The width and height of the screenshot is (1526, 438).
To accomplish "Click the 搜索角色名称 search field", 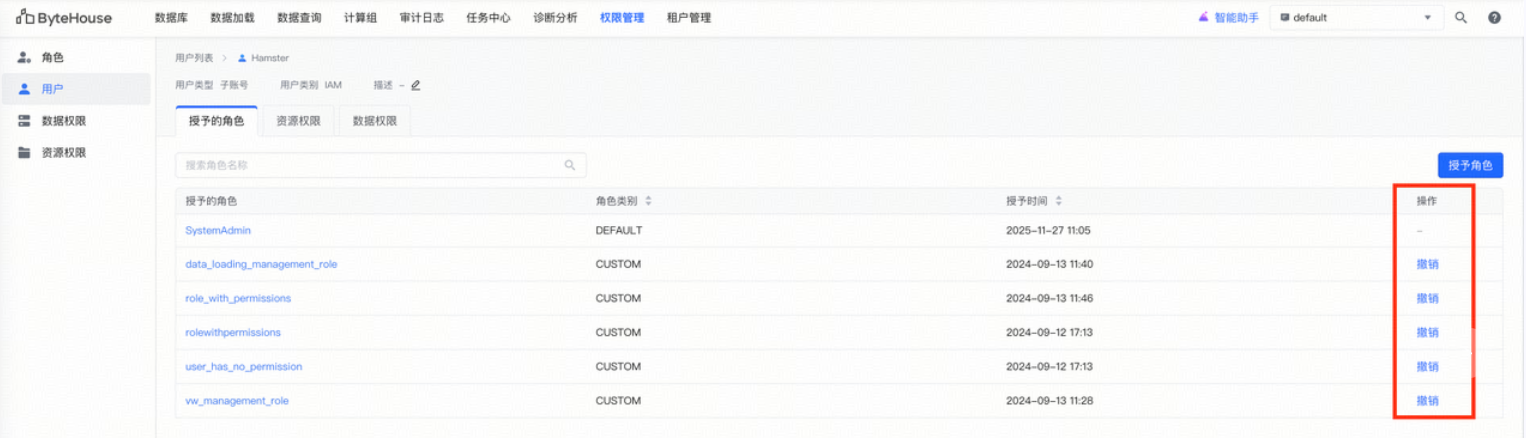I will pyautogui.click(x=380, y=165).
